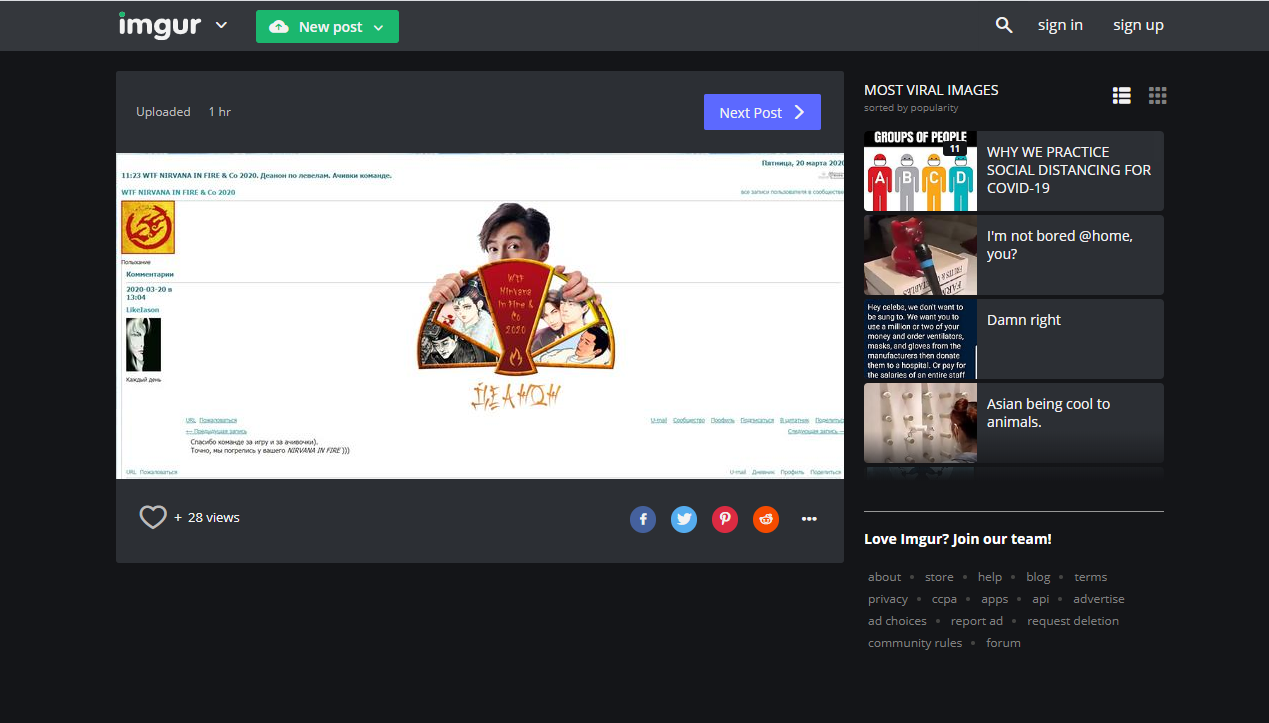Open the about footer link

click(x=884, y=577)
